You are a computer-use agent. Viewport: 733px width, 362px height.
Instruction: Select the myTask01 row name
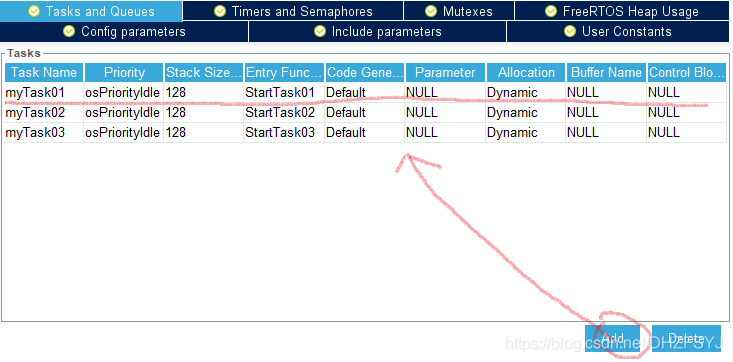(x=44, y=93)
